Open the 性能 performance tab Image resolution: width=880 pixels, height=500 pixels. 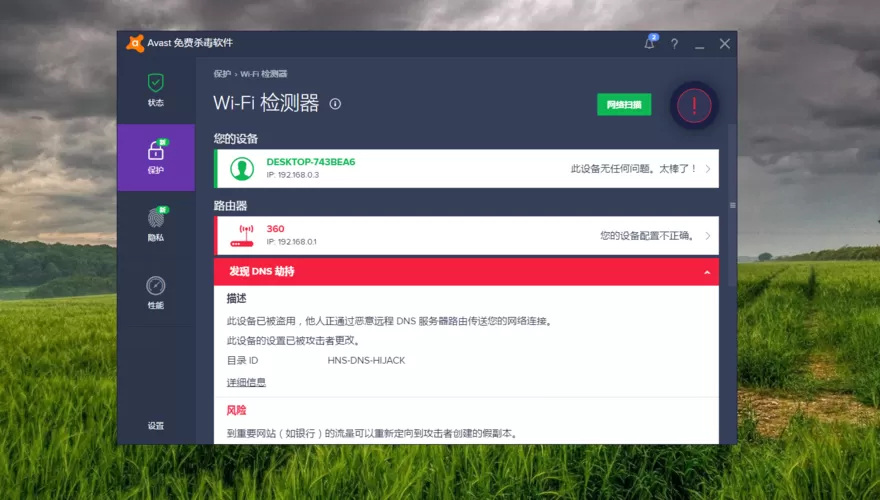[x=155, y=292]
